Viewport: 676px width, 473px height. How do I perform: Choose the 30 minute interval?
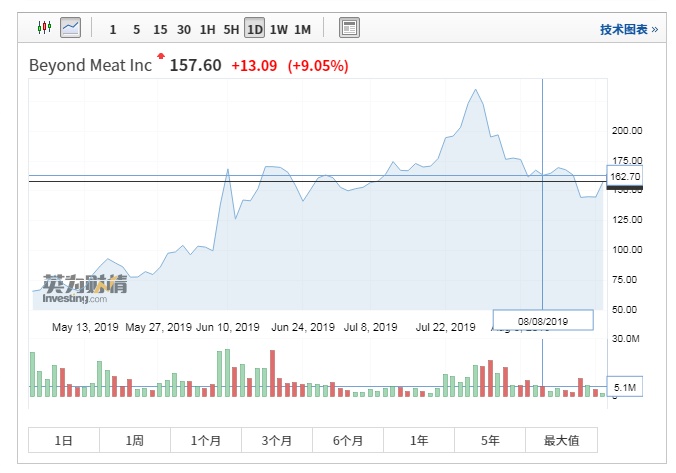184,29
